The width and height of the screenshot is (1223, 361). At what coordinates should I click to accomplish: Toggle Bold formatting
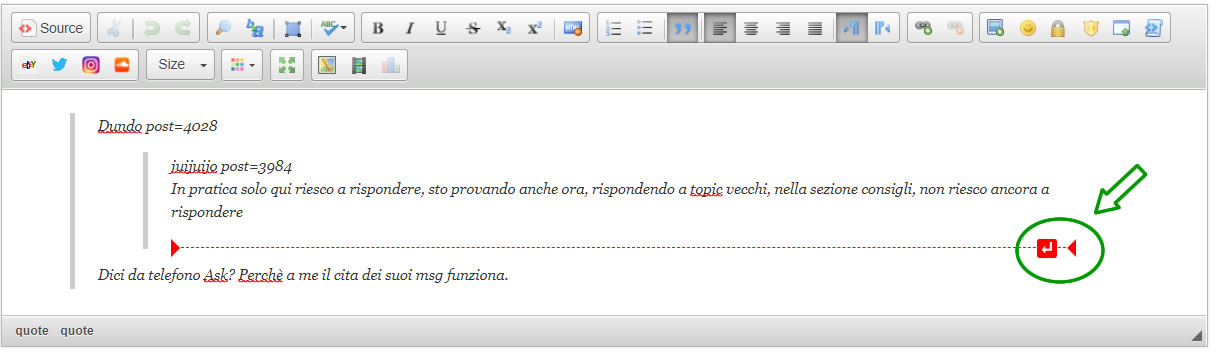pyautogui.click(x=377, y=28)
